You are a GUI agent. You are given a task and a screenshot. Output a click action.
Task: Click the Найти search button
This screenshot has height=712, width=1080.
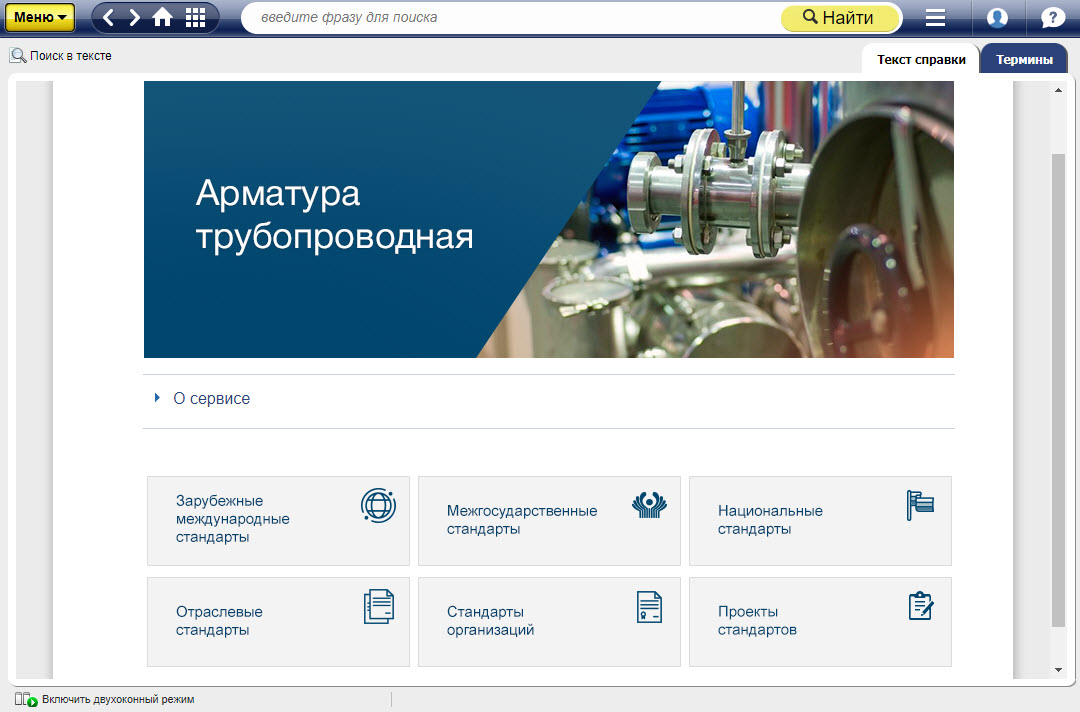(840, 17)
